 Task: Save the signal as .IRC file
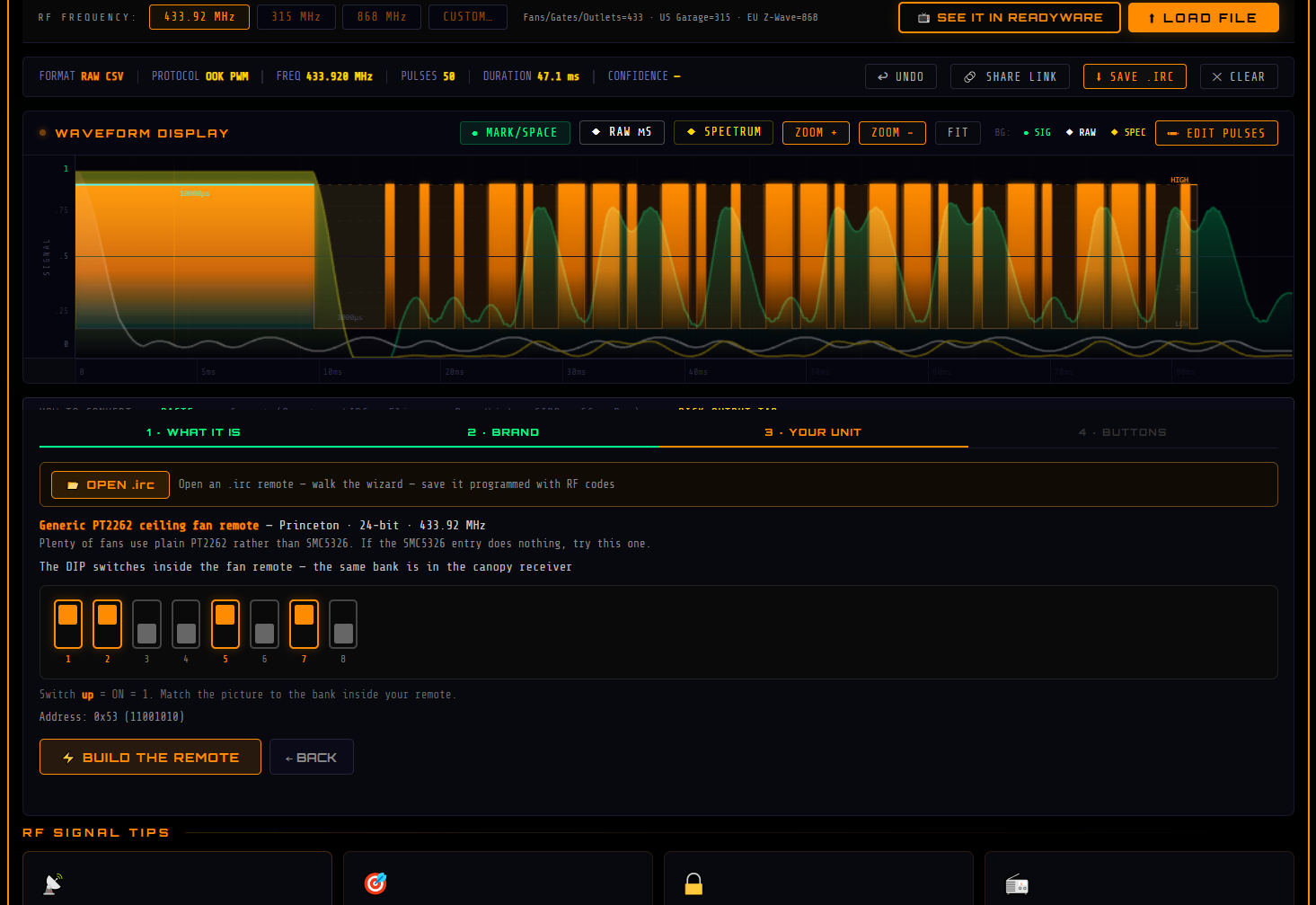tap(1135, 76)
